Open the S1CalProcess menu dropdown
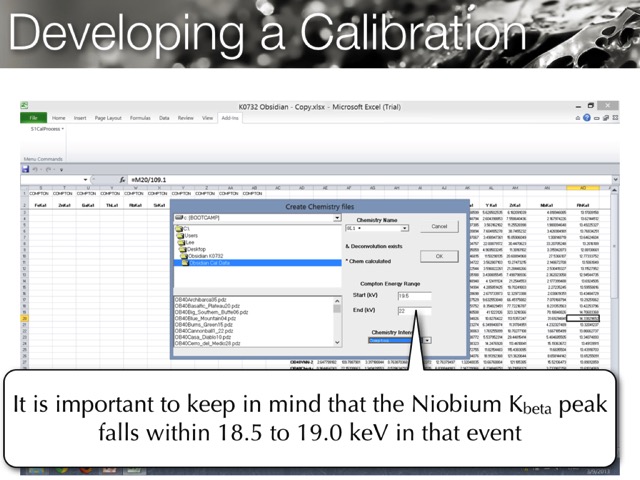Viewport: 640px width, 480px height. [47, 129]
